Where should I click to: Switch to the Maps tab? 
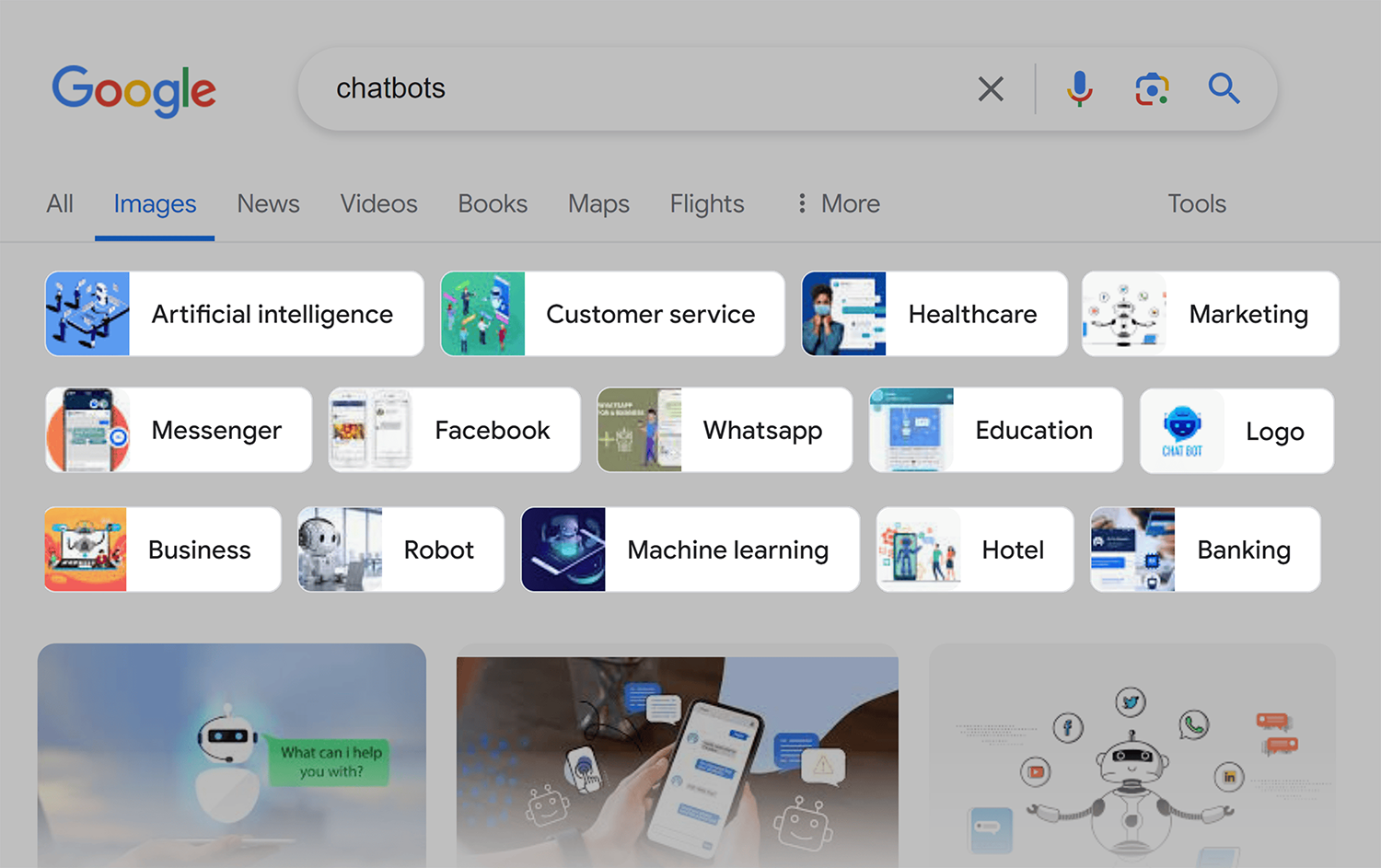point(598,203)
